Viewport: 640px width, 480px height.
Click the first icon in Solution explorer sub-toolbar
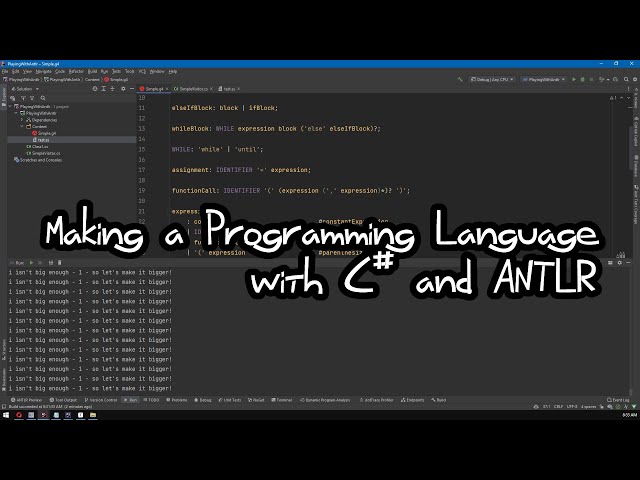(x=13, y=98)
